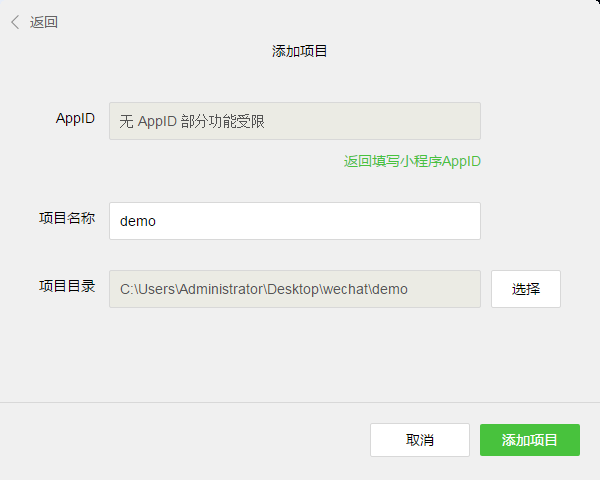The height and width of the screenshot is (480, 600).
Task: Click the 添加项目 dialog title
Action: pos(300,51)
